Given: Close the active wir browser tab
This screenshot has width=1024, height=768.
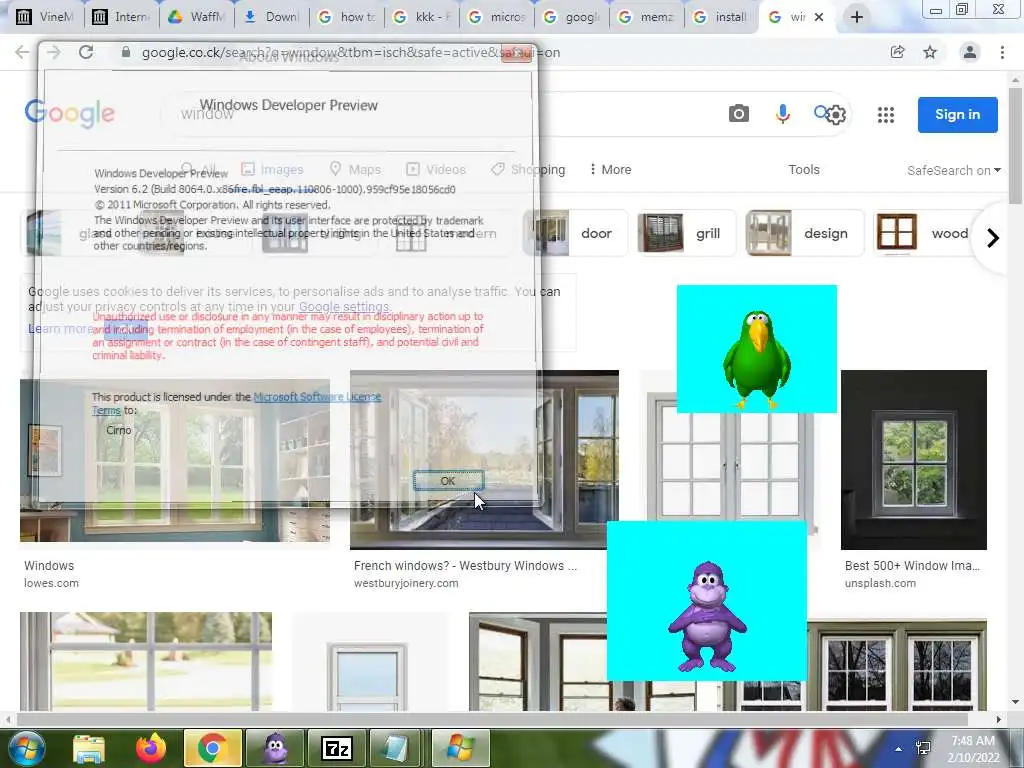Looking at the screenshot, I should coord(819,17).
